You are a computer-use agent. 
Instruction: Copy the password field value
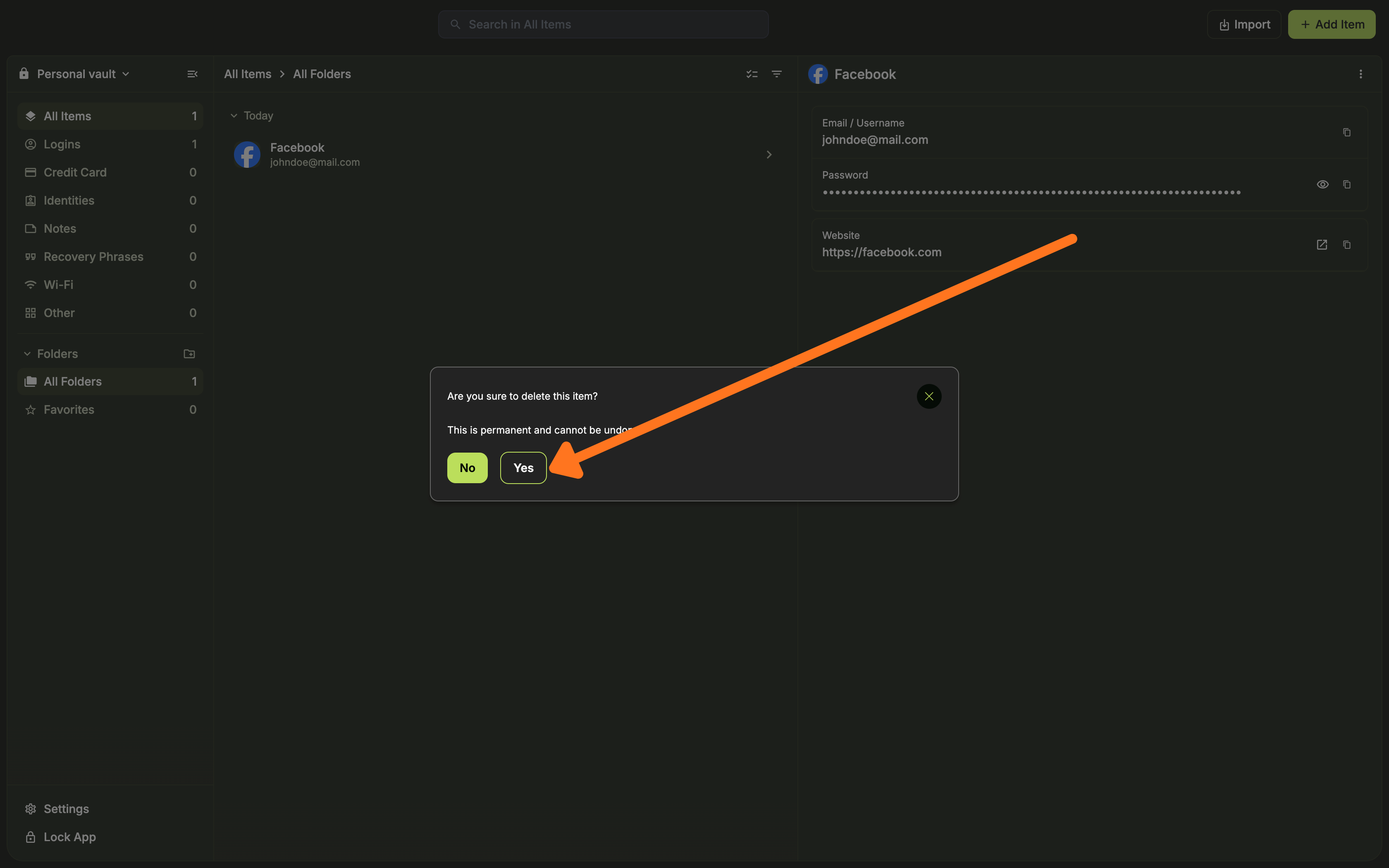coord(1346,184)
